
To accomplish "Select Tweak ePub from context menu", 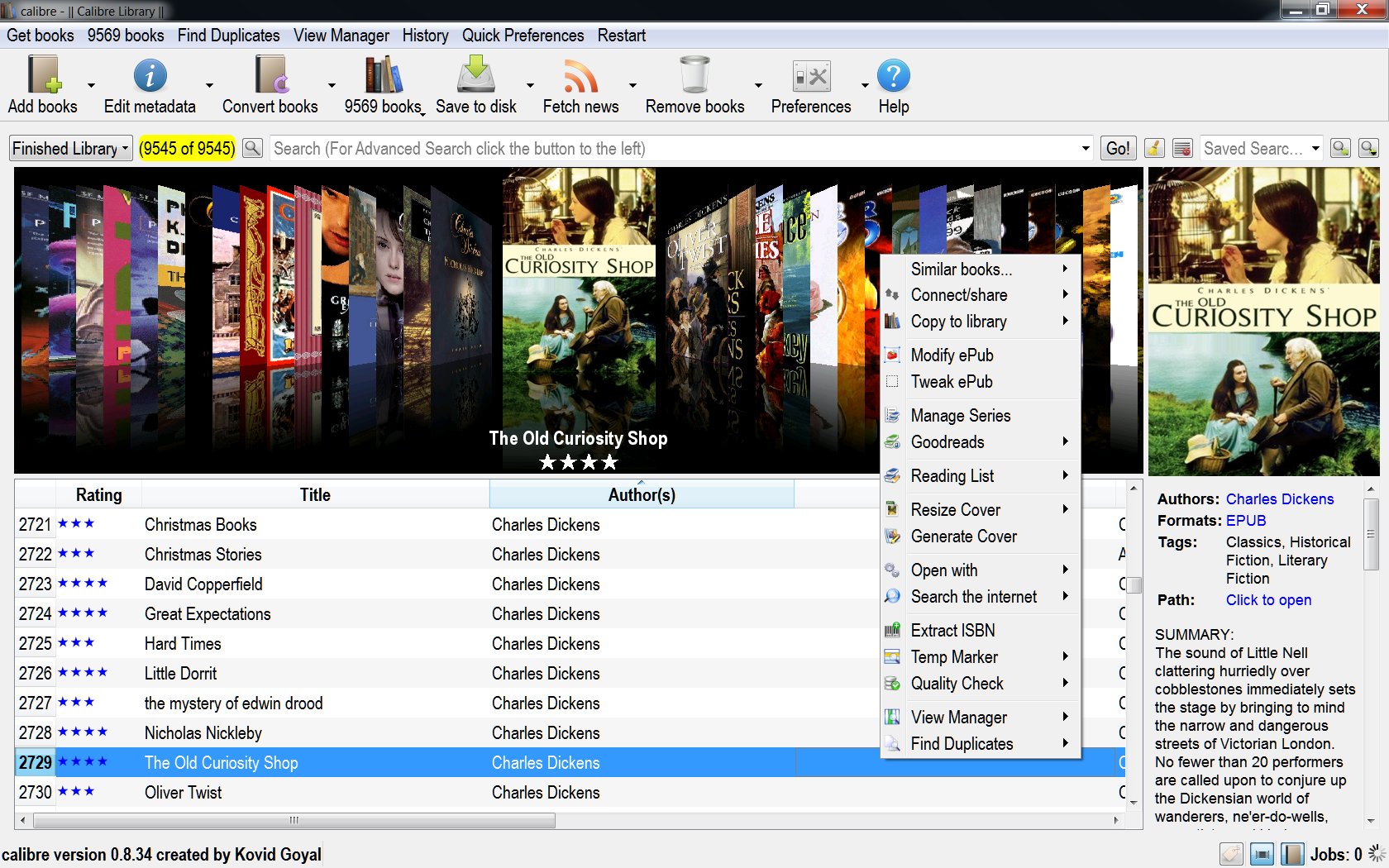I will tap(981, 382).
